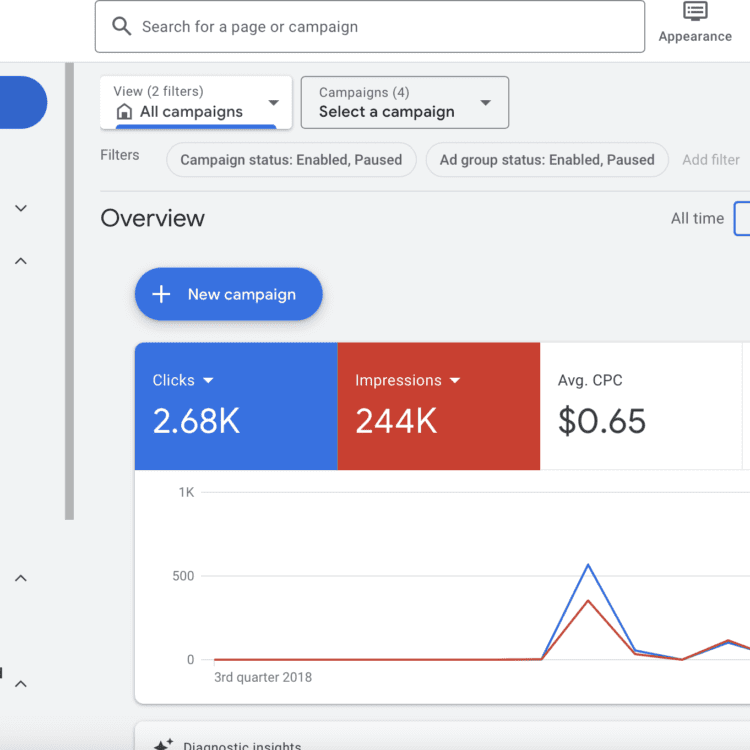Viewport: 750px width, 750px height.
Task: Open the Impressions metric dropdown arrow
Action: 455,381
